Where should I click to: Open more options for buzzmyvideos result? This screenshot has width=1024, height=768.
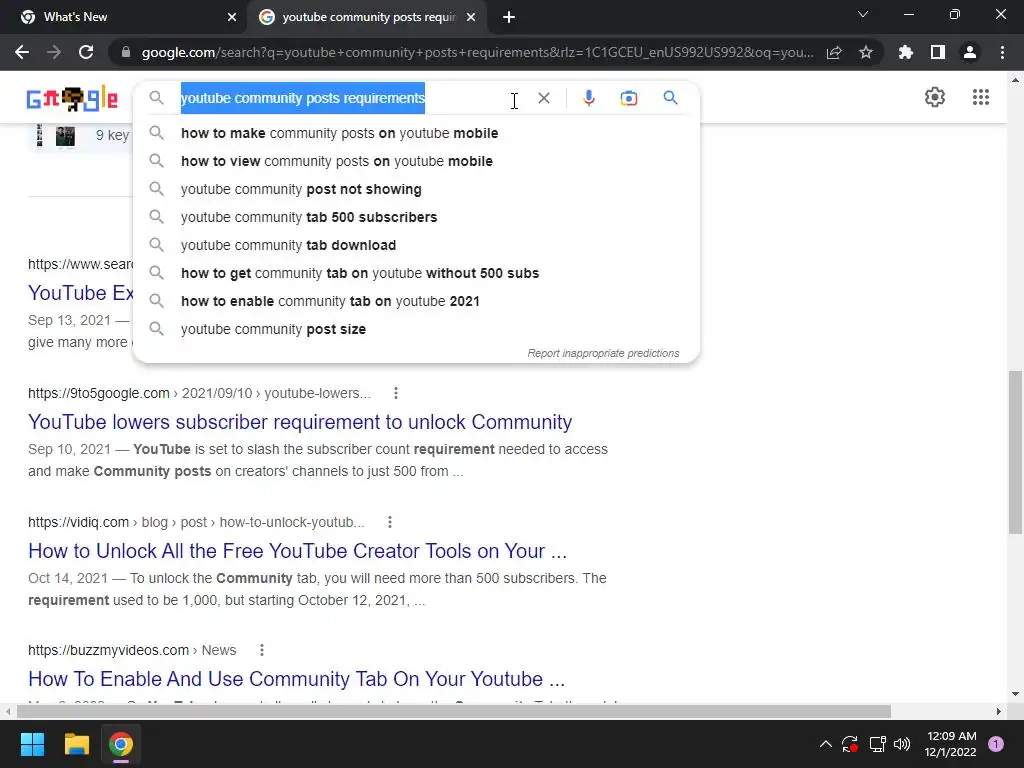tap(262, 650)
